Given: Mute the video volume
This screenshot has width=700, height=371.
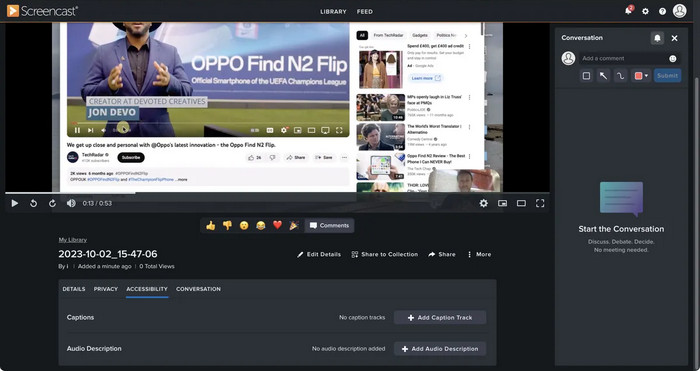Looking at the screenshot, I should pos(71,204).
